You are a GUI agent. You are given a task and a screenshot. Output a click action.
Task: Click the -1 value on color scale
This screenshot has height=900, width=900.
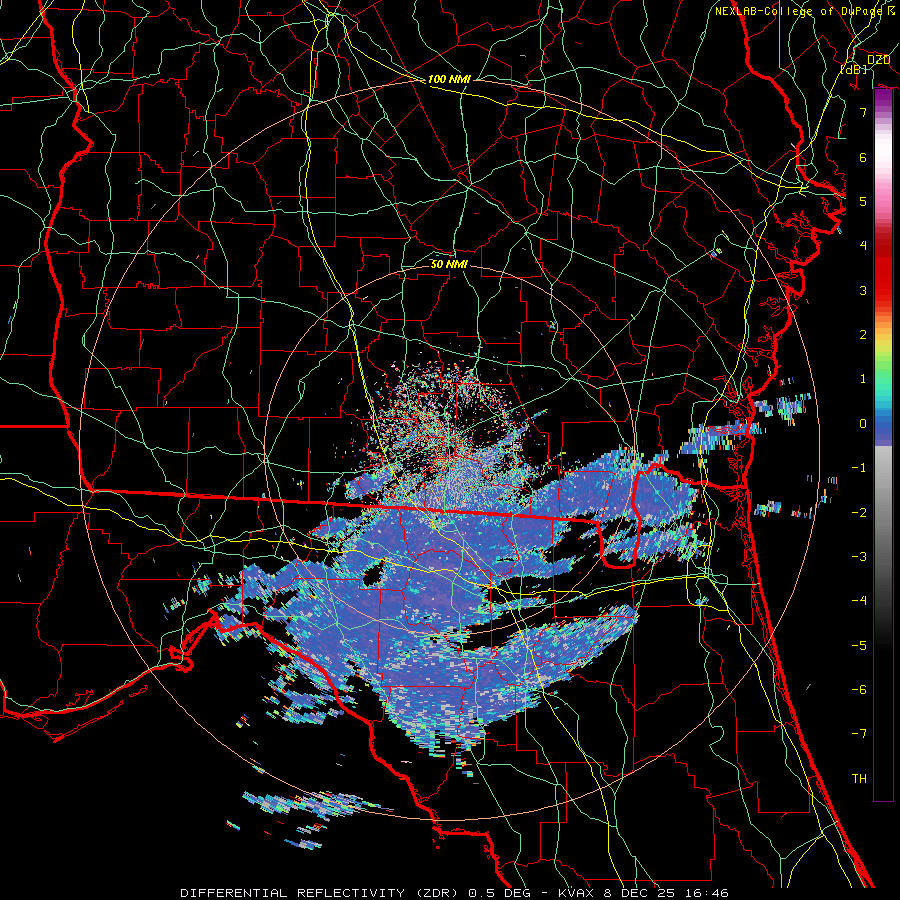pyautogui.click(x=859, y=468)
